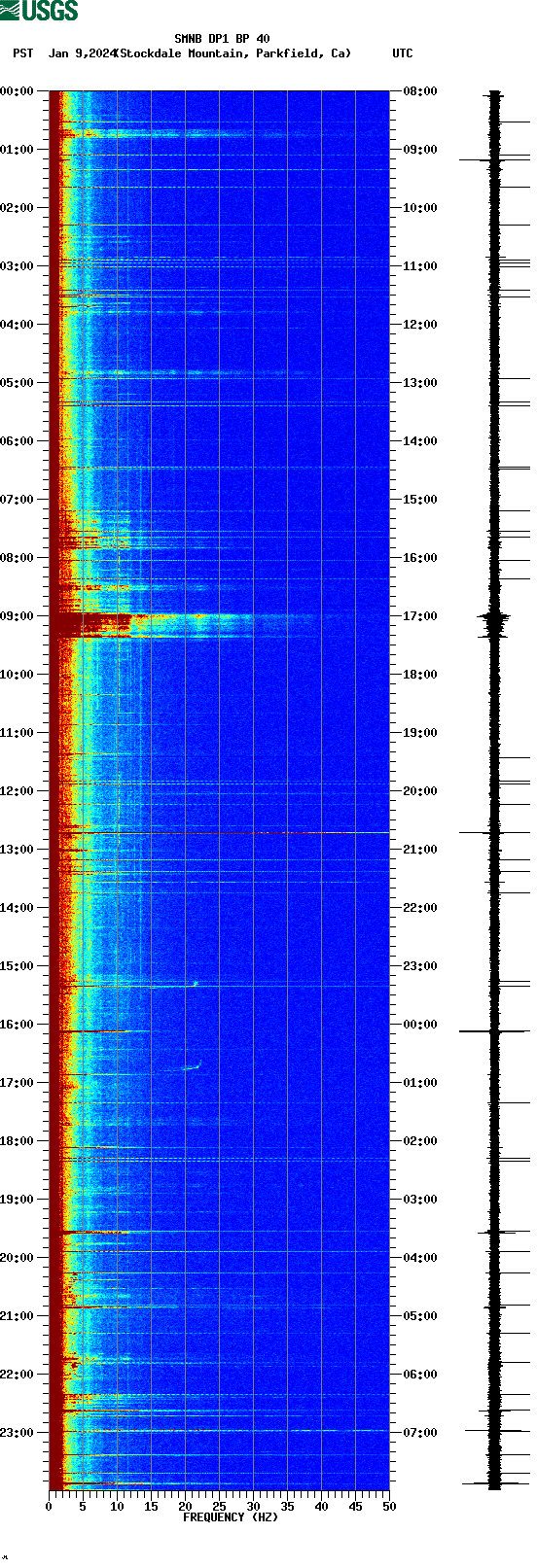Image resolution: width=537 pixels, height=1568 pixels.
Task: Click the 03:00 UTC time label
Action: pyautogui.click(x=420, y=1200)
